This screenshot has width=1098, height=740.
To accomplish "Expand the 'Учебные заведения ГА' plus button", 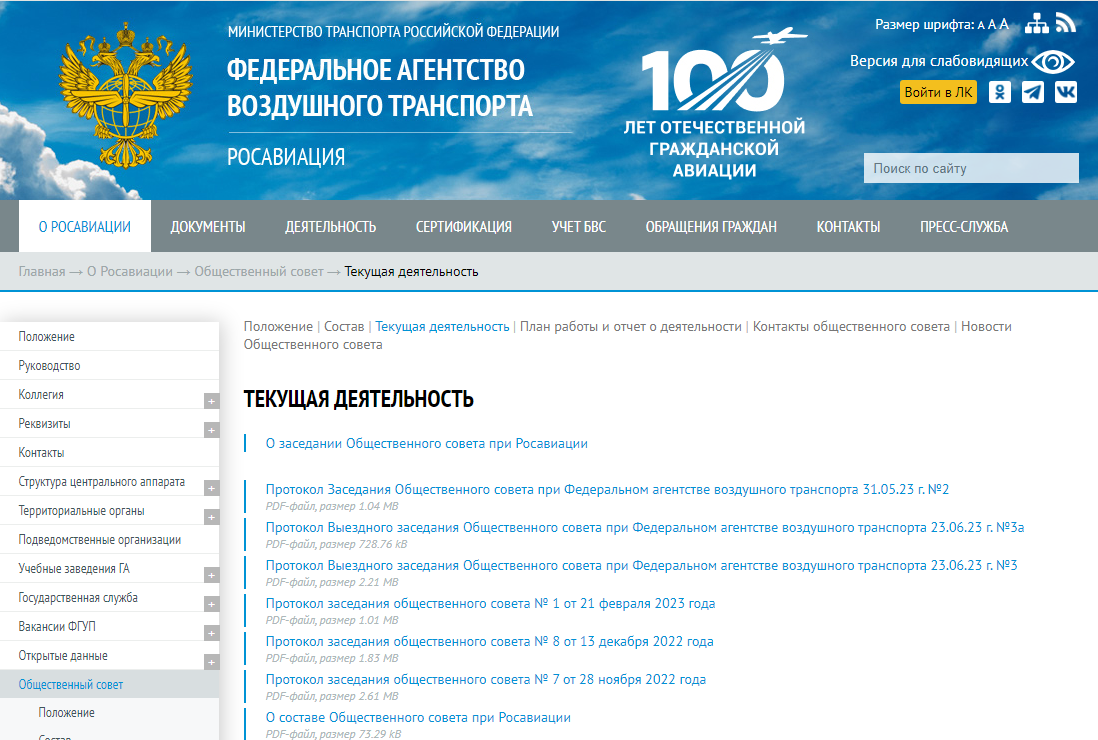I will pos(211,575).
